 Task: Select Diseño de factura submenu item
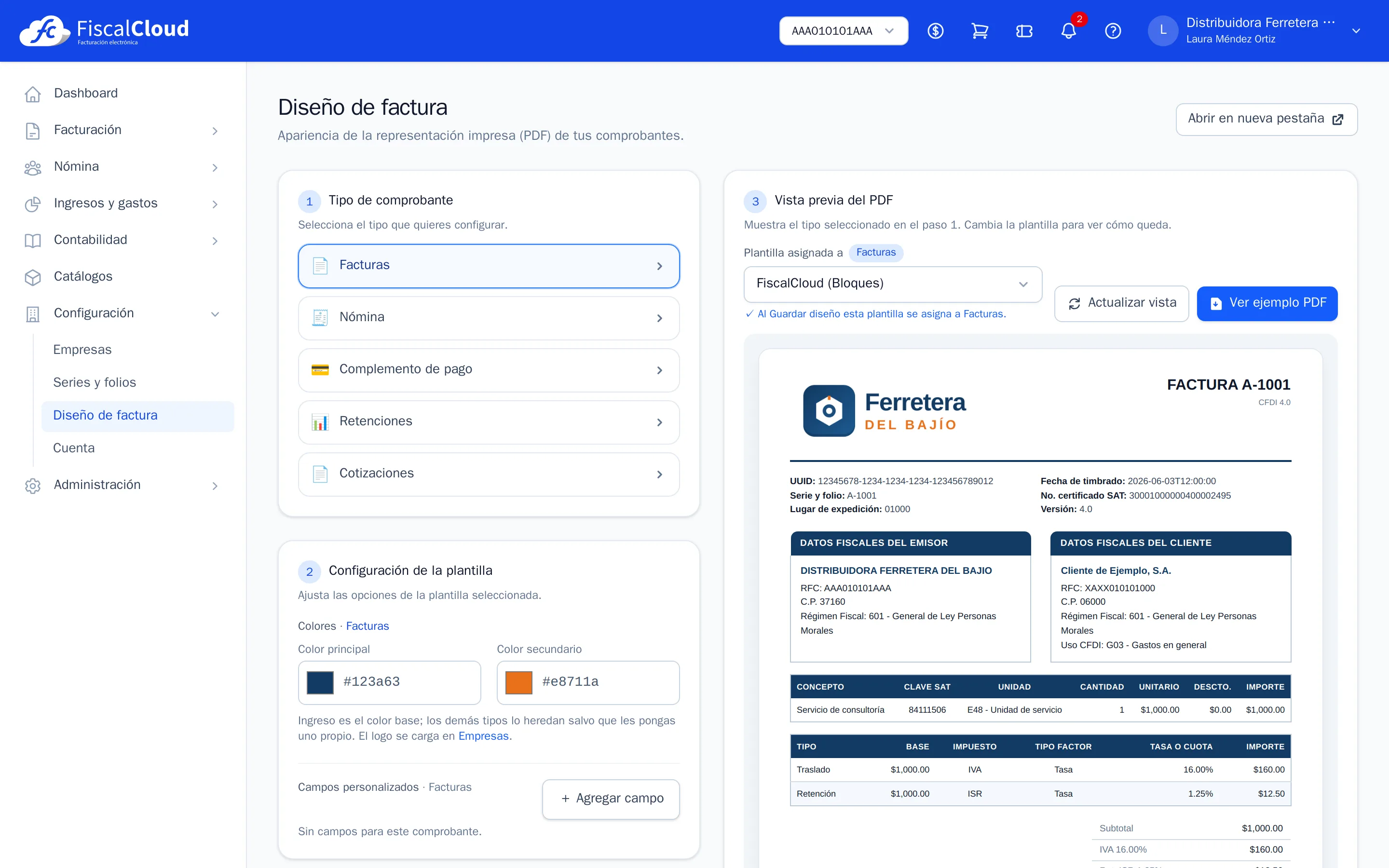(x=138, y=416)
